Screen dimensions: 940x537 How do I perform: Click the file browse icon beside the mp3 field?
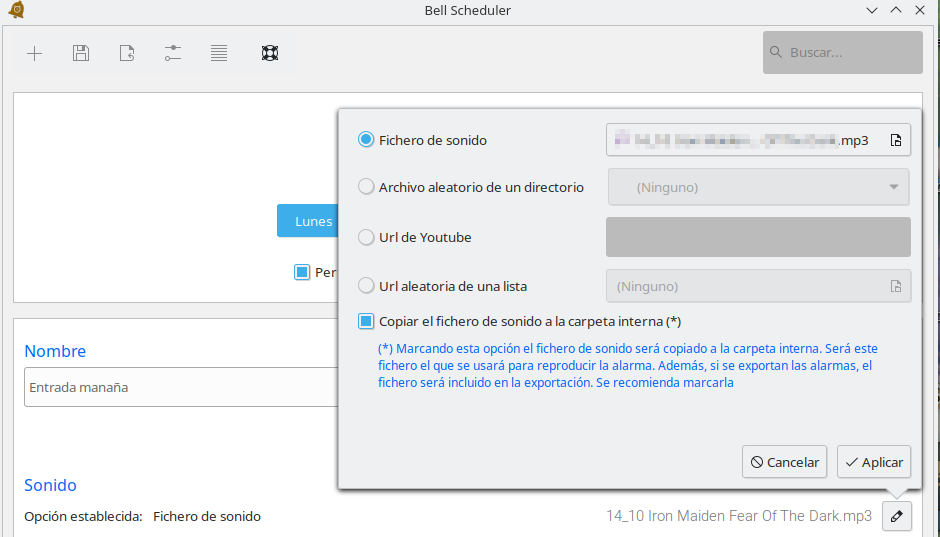tap(896, 140)
